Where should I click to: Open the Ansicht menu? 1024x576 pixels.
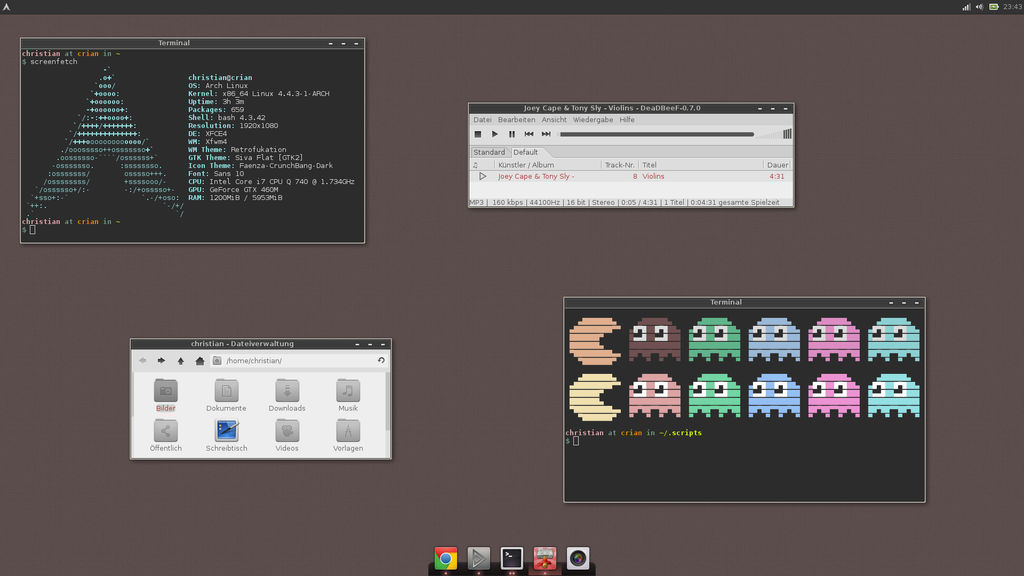click(554, 120)
